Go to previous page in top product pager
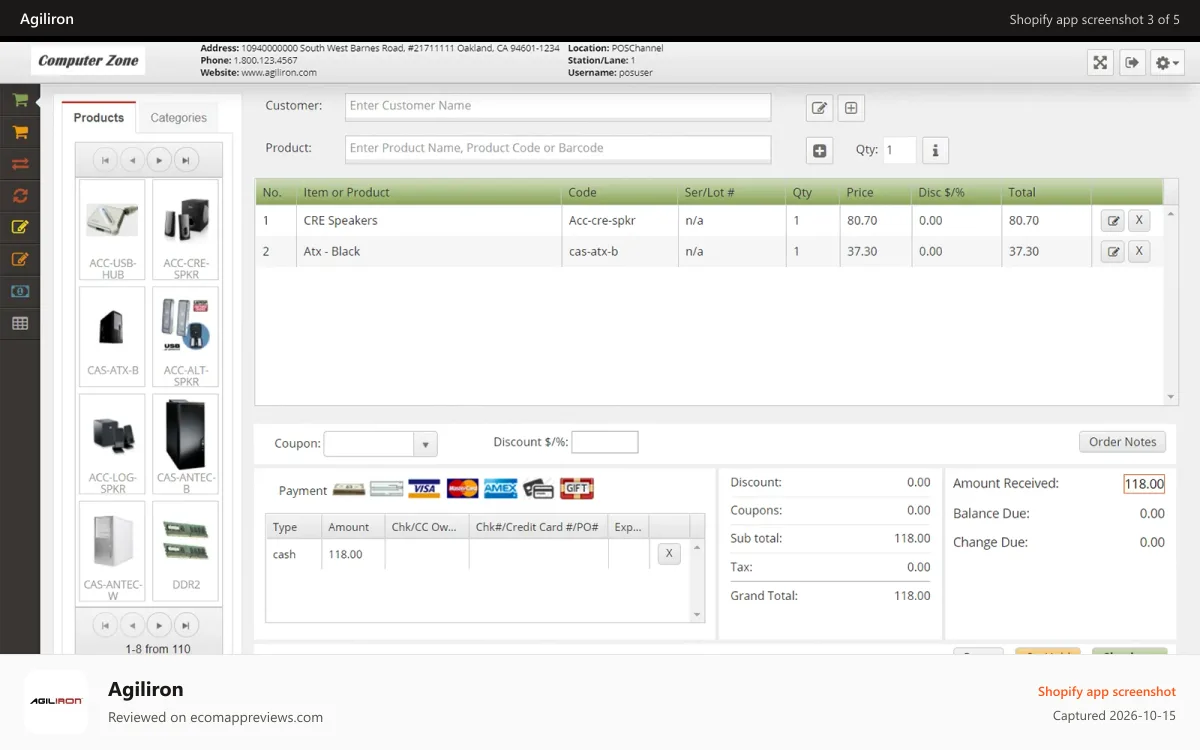 pos(132,159)
